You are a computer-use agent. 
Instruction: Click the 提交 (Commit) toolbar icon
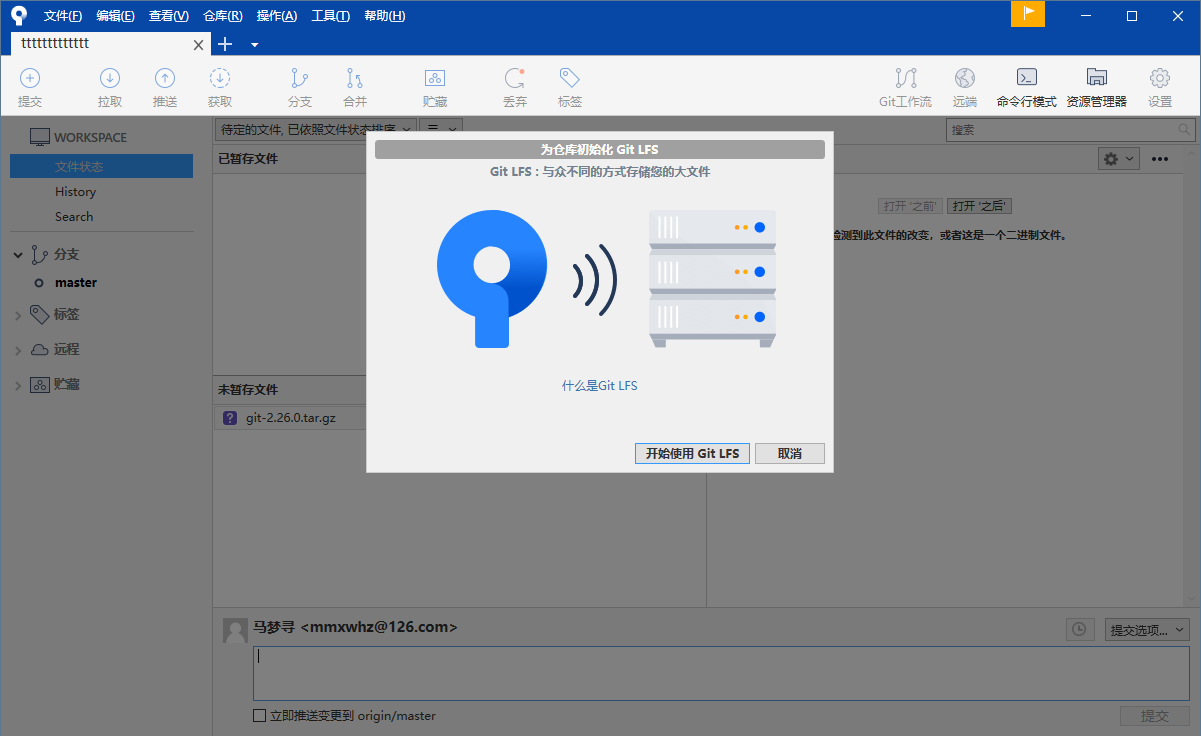(30, 78)
